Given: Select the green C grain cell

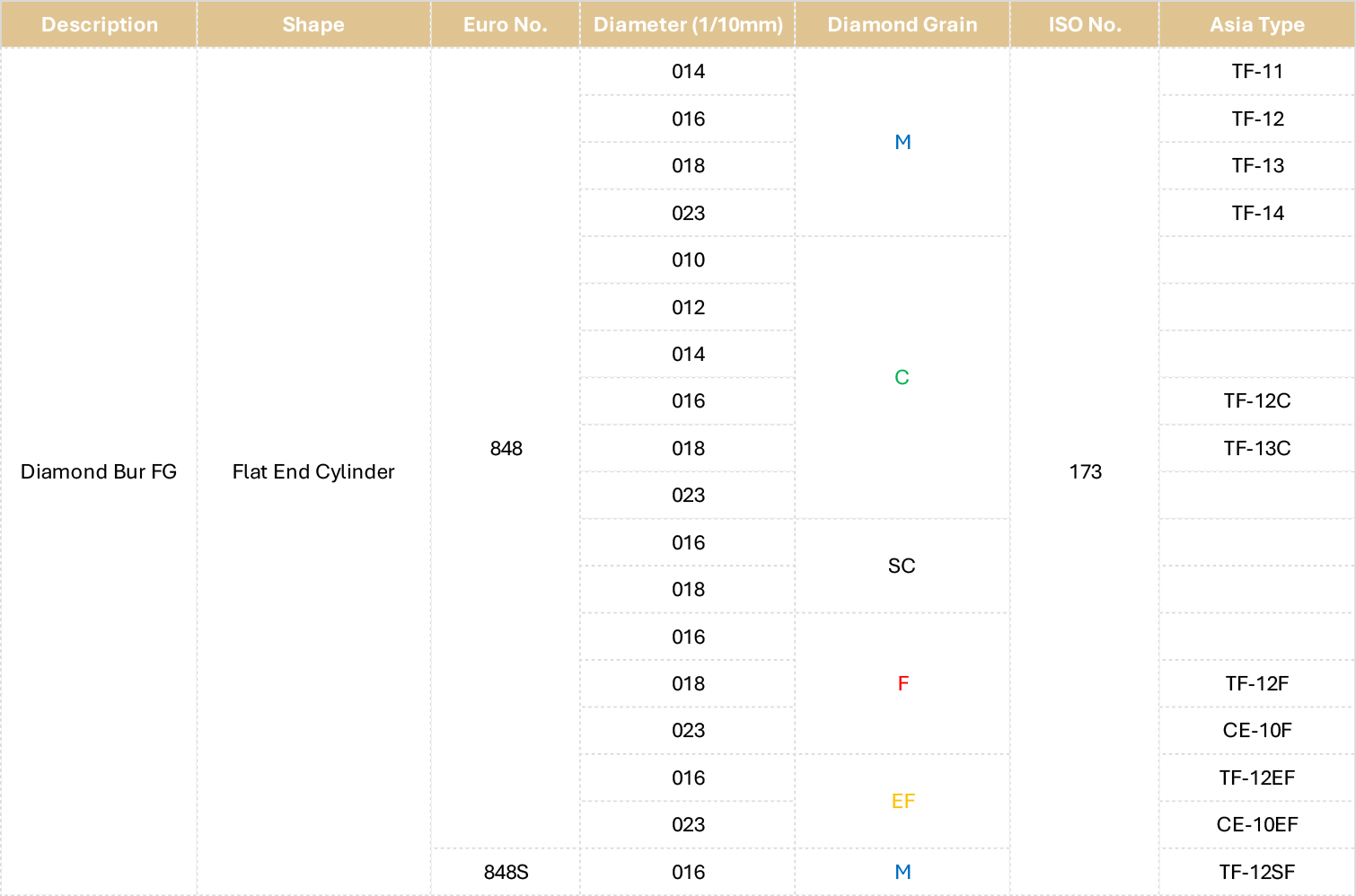Looking at the screenshot, I should pos(903,378).
